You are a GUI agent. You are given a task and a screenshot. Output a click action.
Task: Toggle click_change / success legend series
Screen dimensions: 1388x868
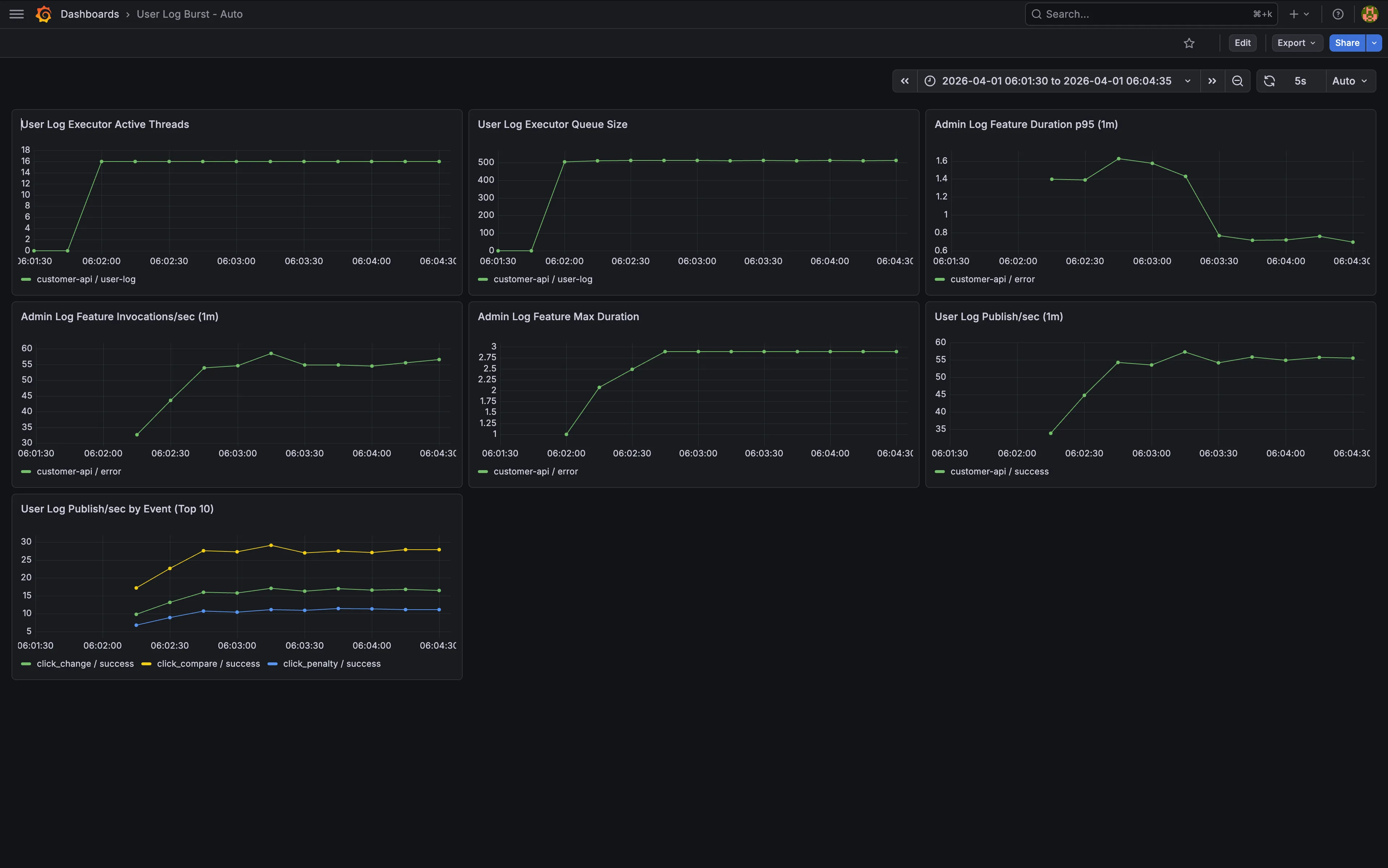pos(77,663)
